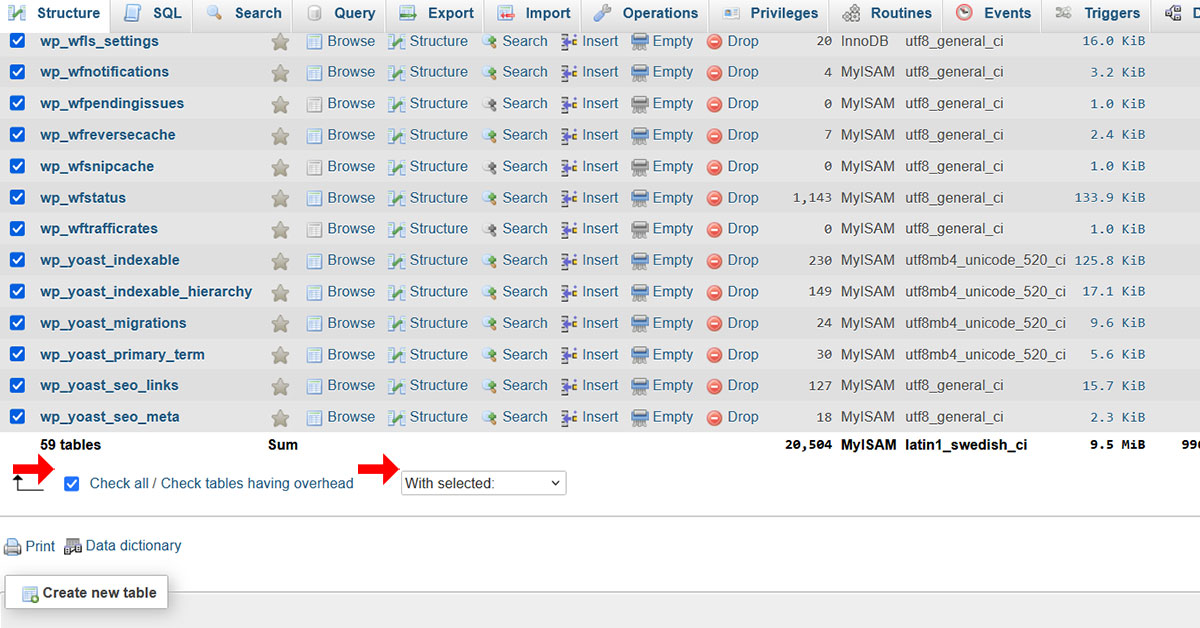Click Browse icon in wp_yoast_indexable row
The image size is (1200, 628).
pos(315,261)
